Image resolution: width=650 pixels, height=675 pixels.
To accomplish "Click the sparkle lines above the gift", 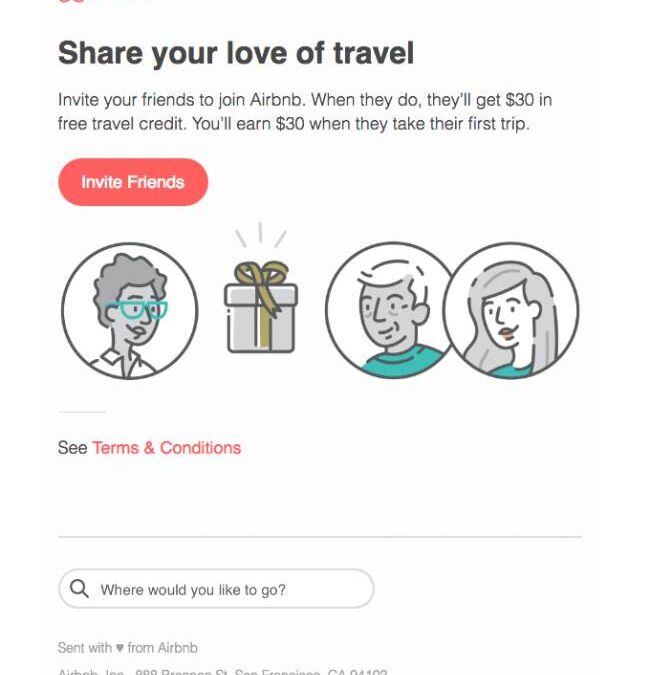I will pos(261,235).
